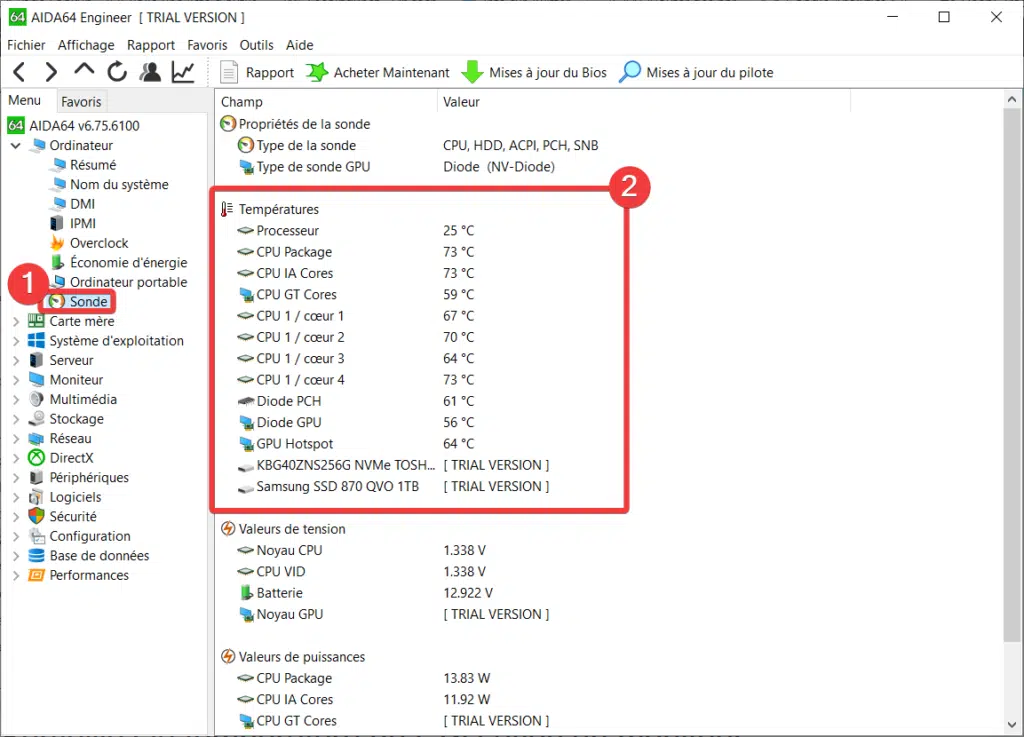The height and width of the screenshot is (737, 1024).
Task: Expand the Configuration node
Action: point(16,537)
